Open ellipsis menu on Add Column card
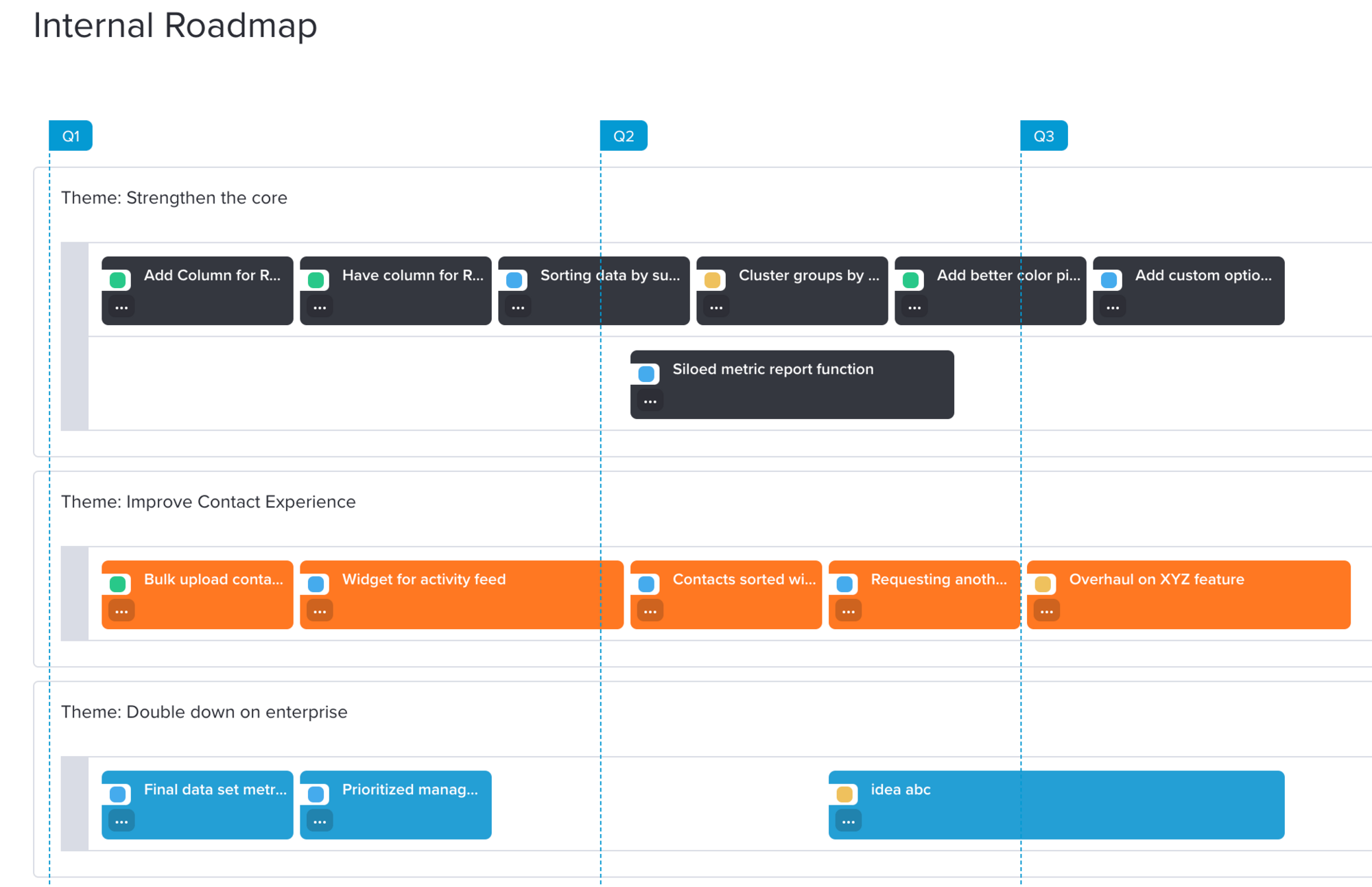This screenshot has width=1372, height=887. pos(121,307)
